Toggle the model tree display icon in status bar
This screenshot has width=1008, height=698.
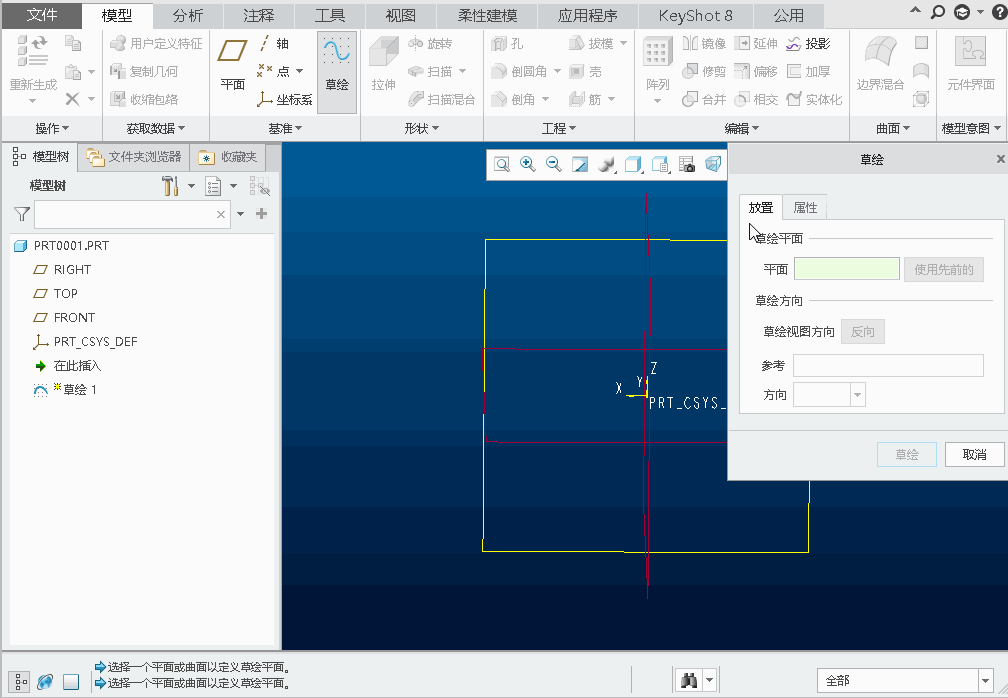[x=19, y=681]
